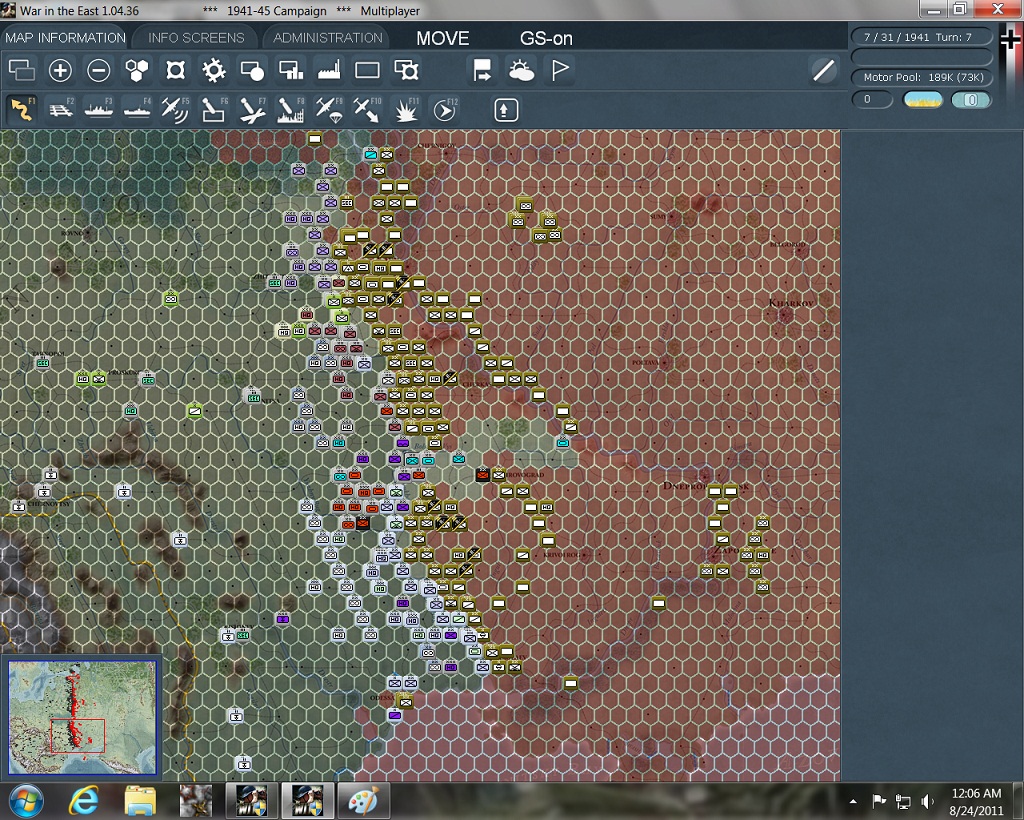Click the Motor Pool 189K readout
The image size is (1024, 820).
coord(922,77)
